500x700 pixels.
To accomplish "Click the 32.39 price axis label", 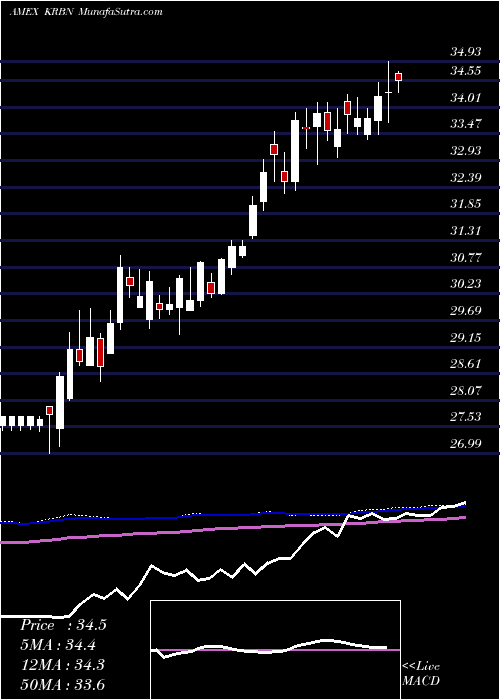I will click(x=466, y=178).
